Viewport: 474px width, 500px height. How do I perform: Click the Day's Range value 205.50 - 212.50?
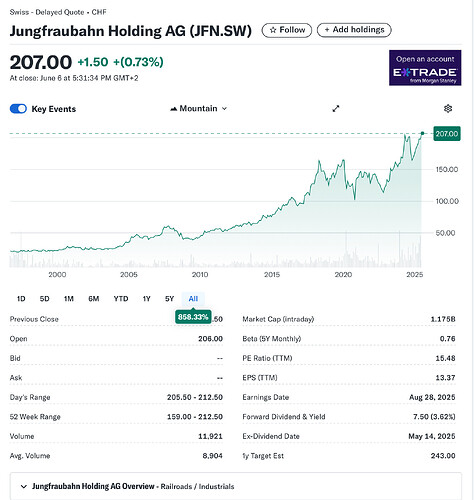point(195,397)
